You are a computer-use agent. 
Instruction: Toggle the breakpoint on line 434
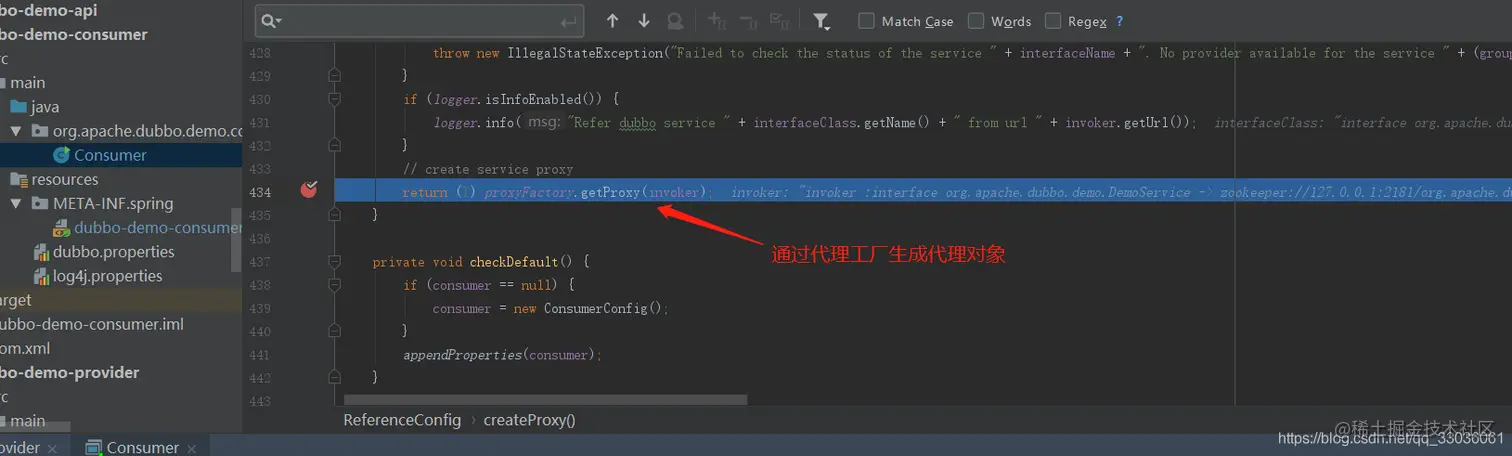point(309,189)
